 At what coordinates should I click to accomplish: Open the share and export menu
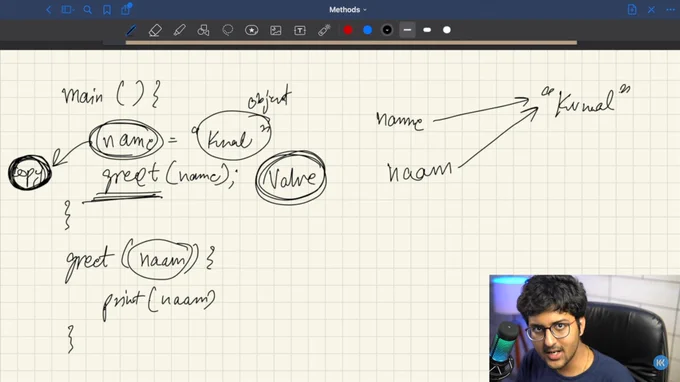click(126, 9)
